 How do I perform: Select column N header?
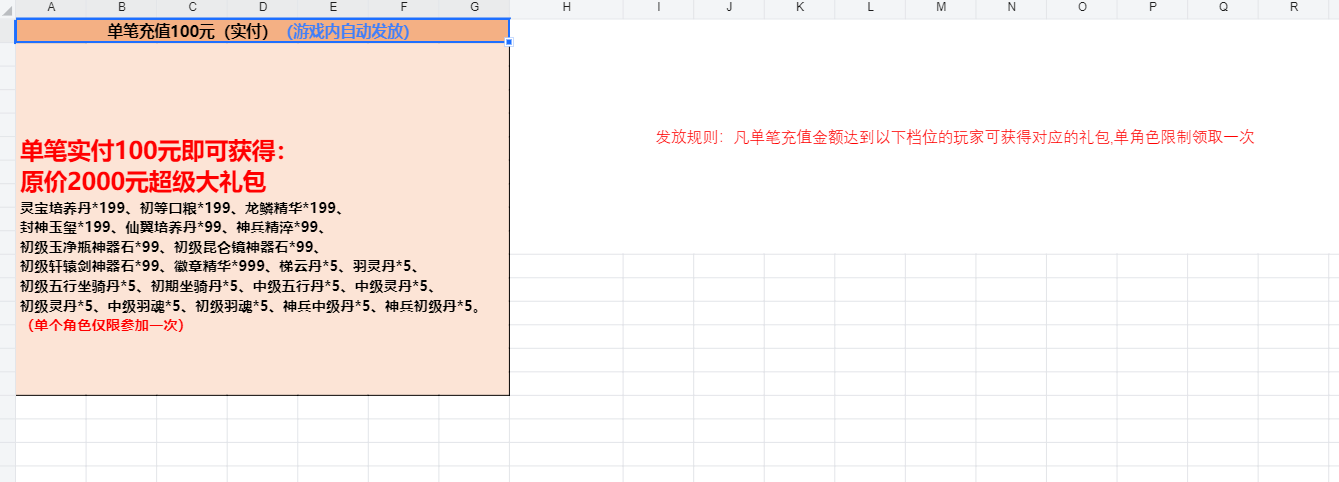point(1011,7)
